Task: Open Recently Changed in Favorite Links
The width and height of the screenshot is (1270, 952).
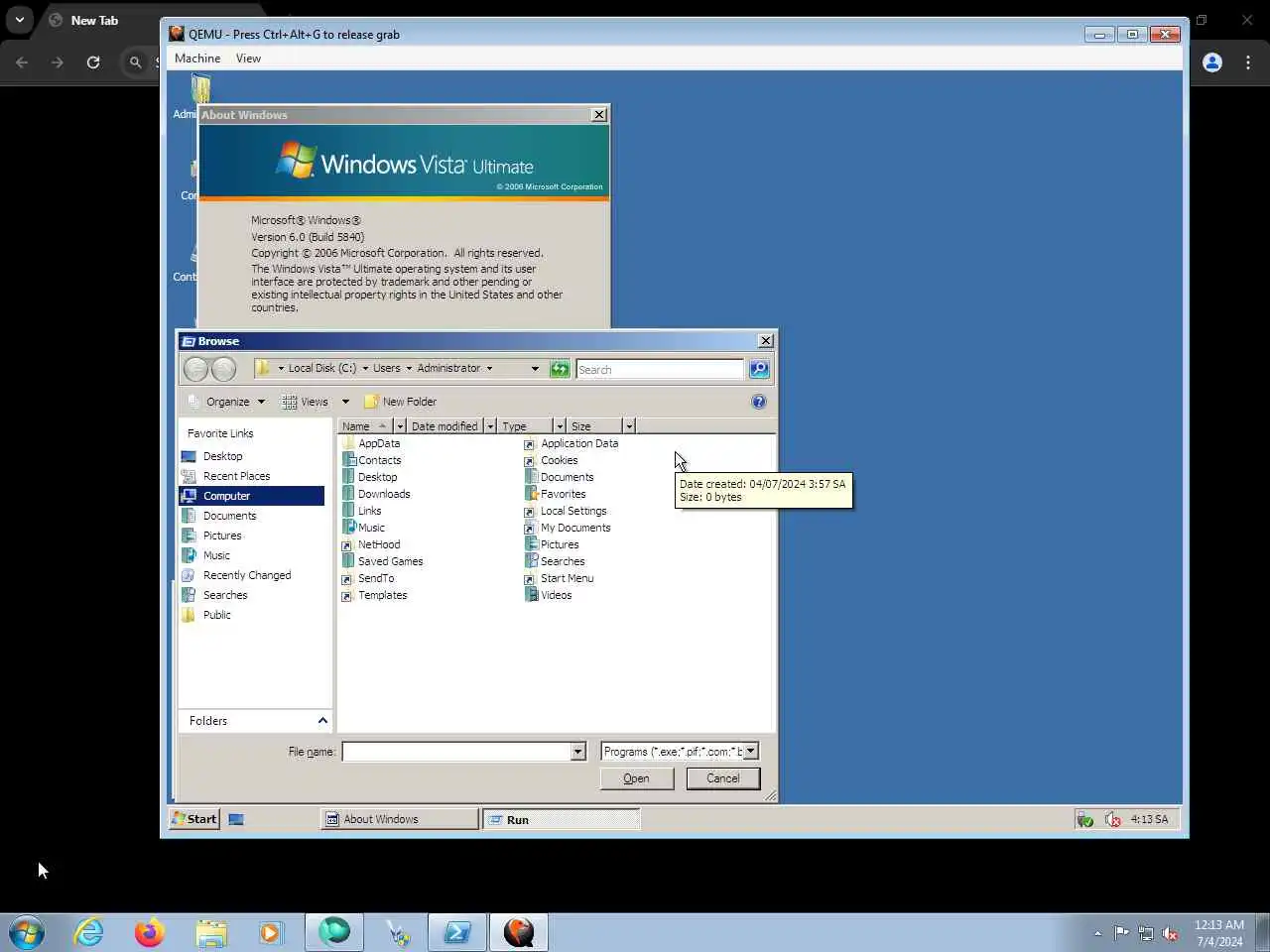Action: click(x=247, y=575)
